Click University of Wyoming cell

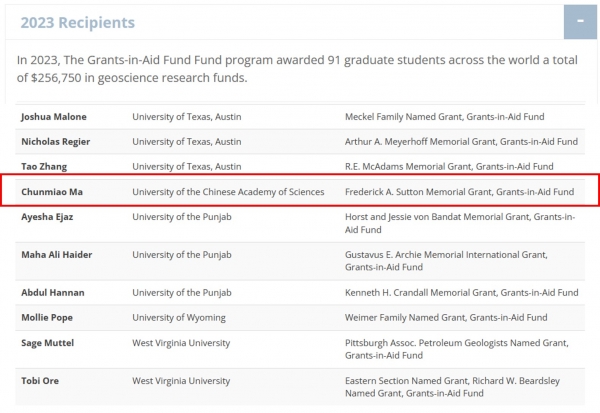click(179, 318)
